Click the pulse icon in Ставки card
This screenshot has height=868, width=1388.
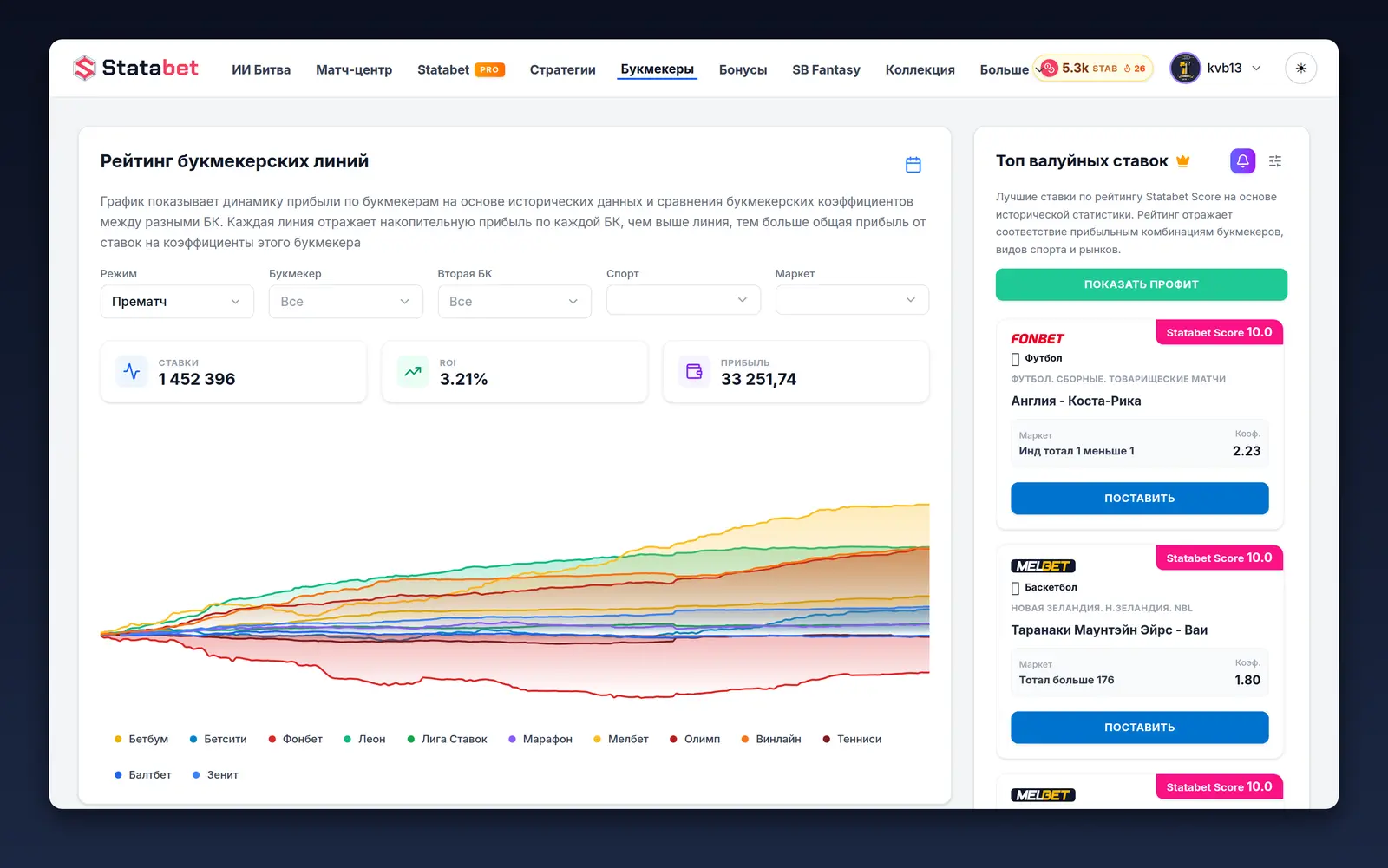point(132,371)
